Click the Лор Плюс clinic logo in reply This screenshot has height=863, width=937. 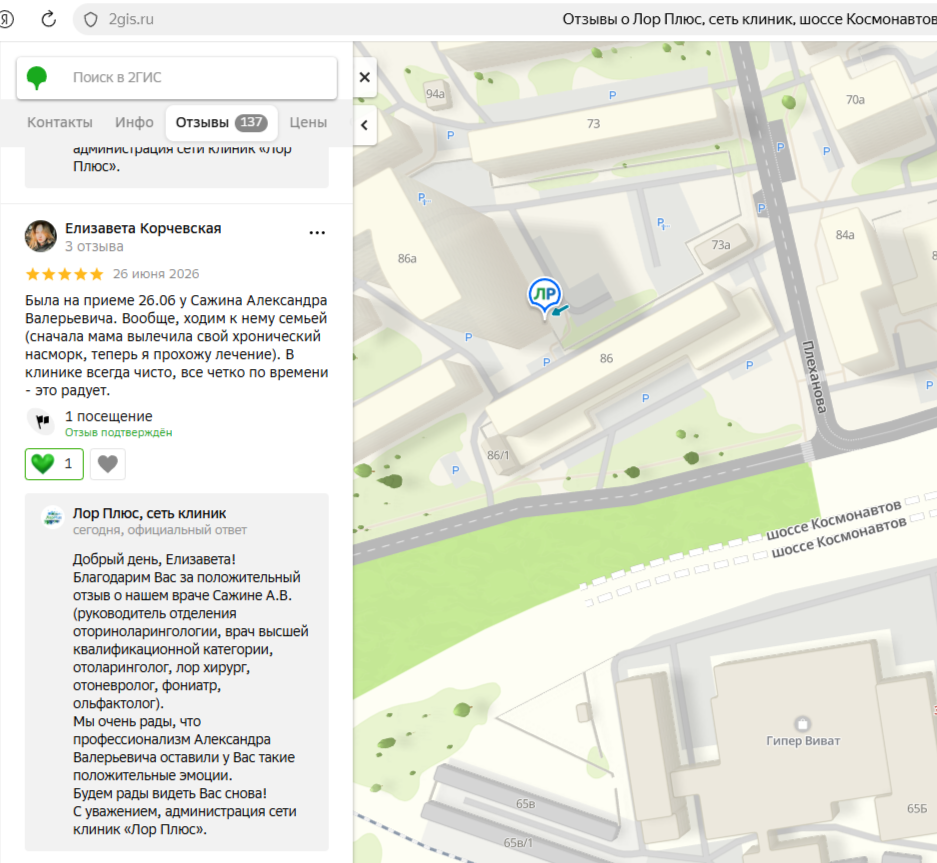53,517
